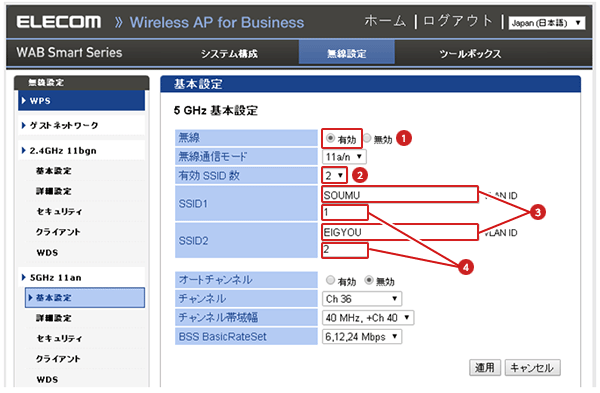Click the WAB Smart Series text
This screenshot has height=393, width=600.
click(x=69, y=52)
